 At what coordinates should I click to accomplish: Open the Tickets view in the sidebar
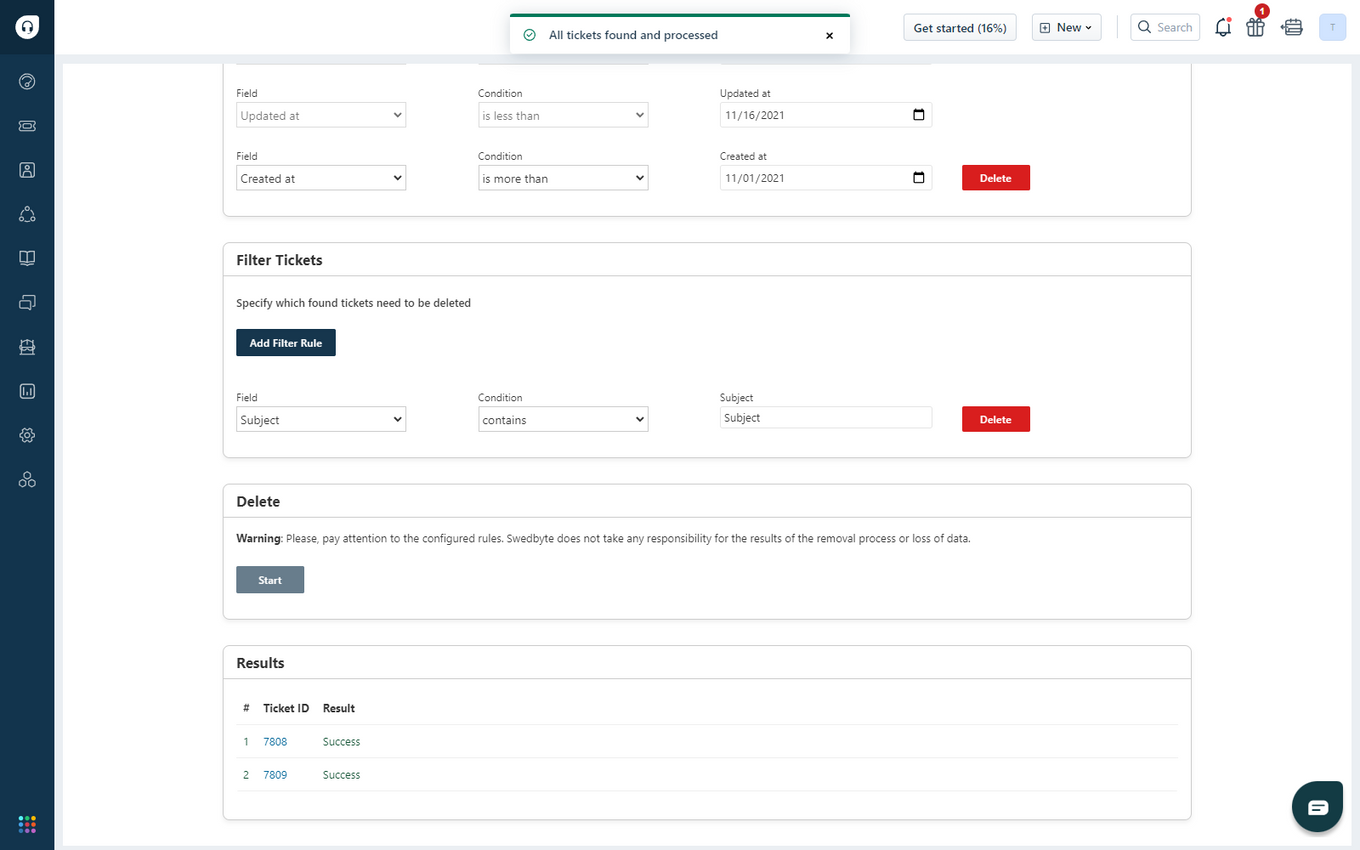(x=27, y=125)
